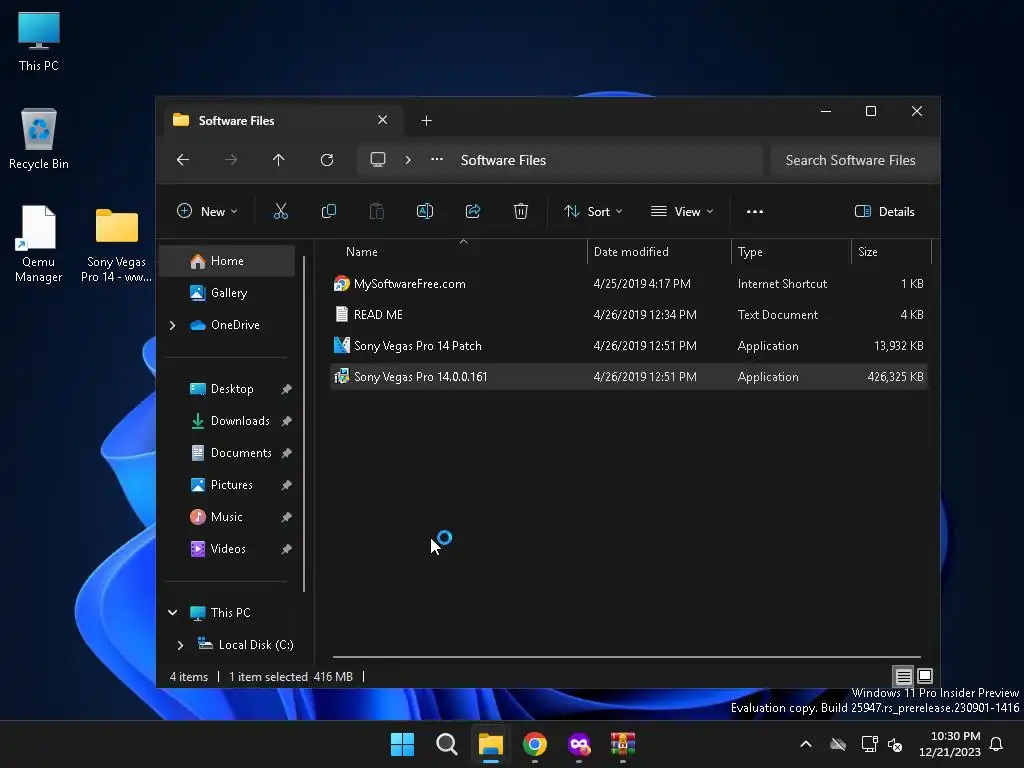Sort by Type column header
The width and height of the screenshot is (1024, 768).
point(792,252)
